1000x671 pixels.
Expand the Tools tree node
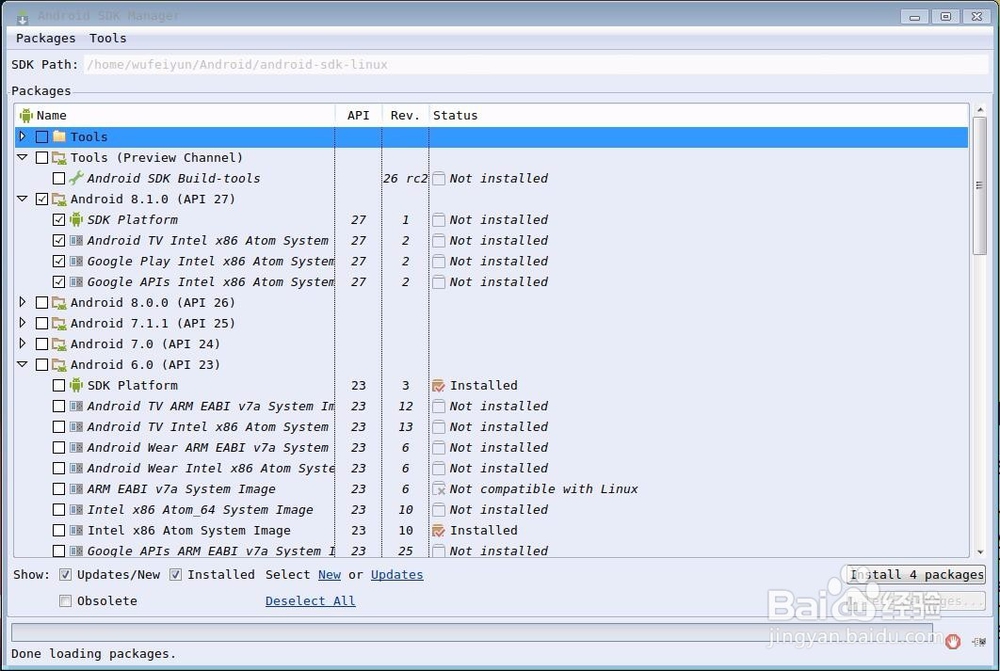click(x=22, y=136)
